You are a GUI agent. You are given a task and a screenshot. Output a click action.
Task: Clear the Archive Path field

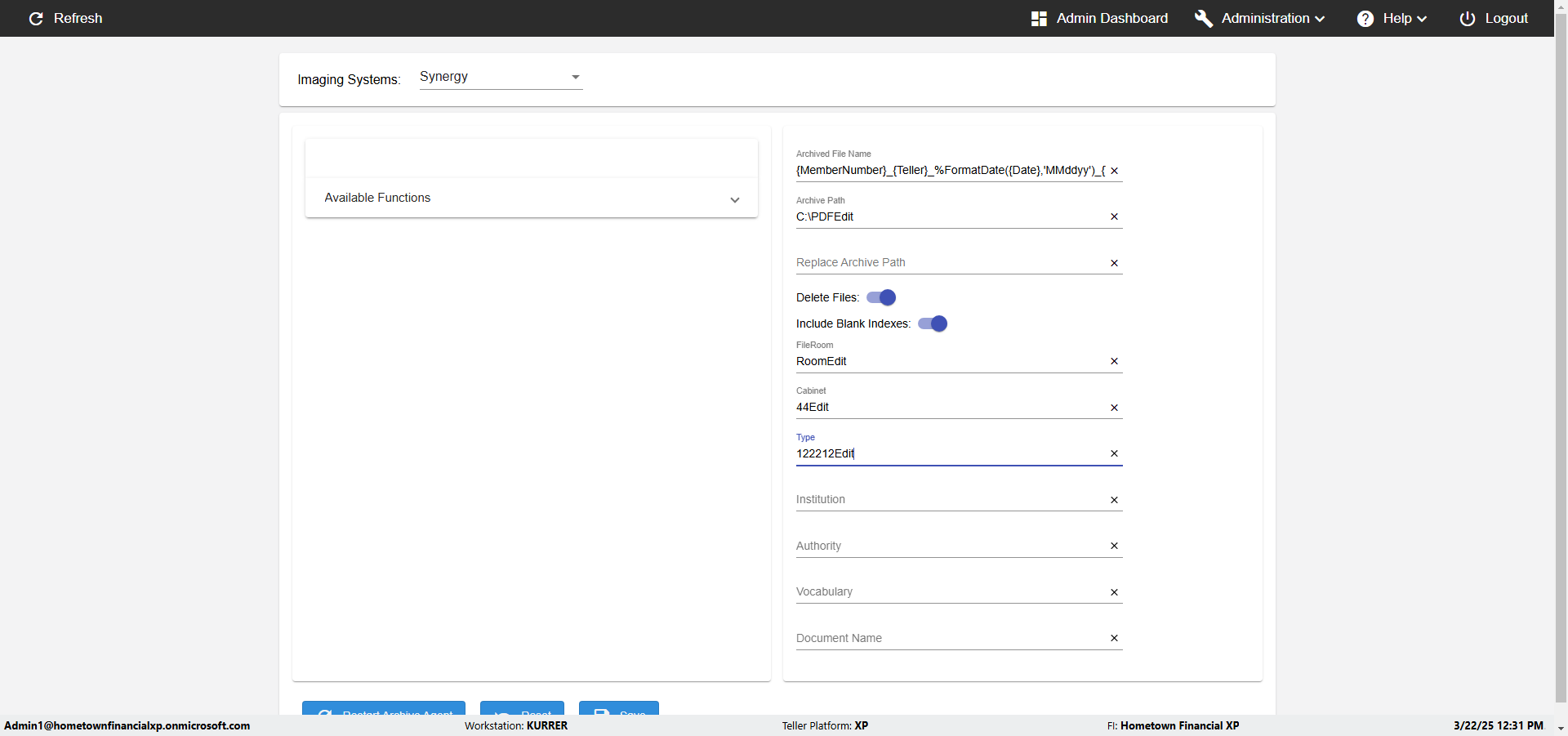tap(1114, 216)
